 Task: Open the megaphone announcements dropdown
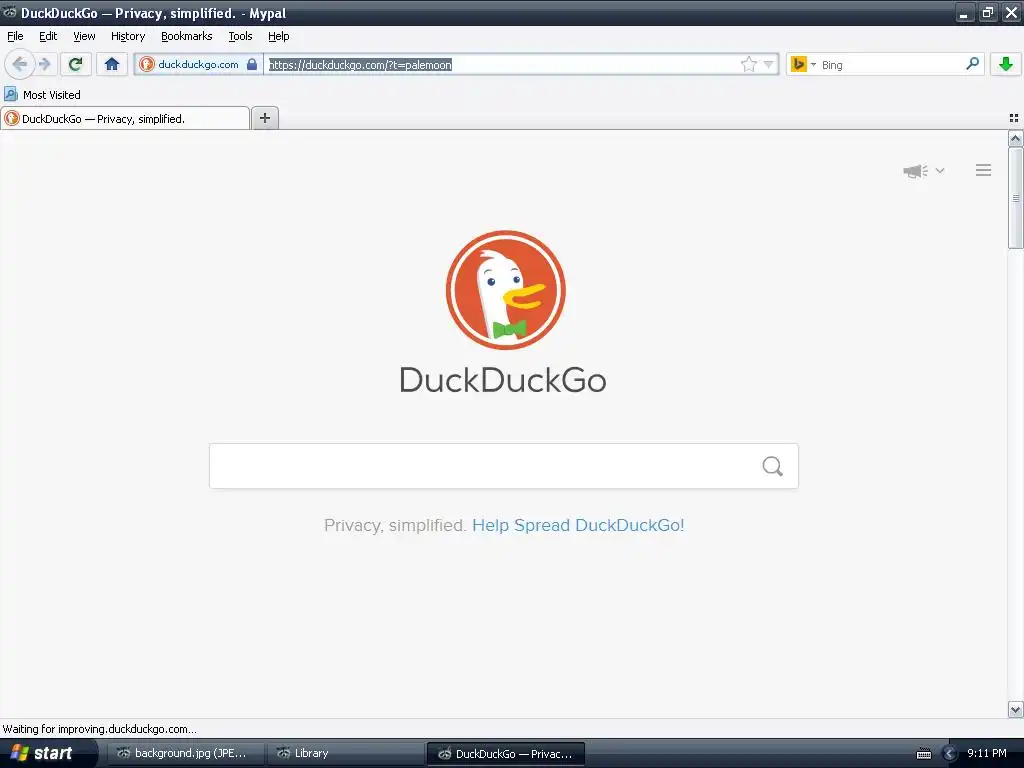pyautogui.click(x=923, y=170)
